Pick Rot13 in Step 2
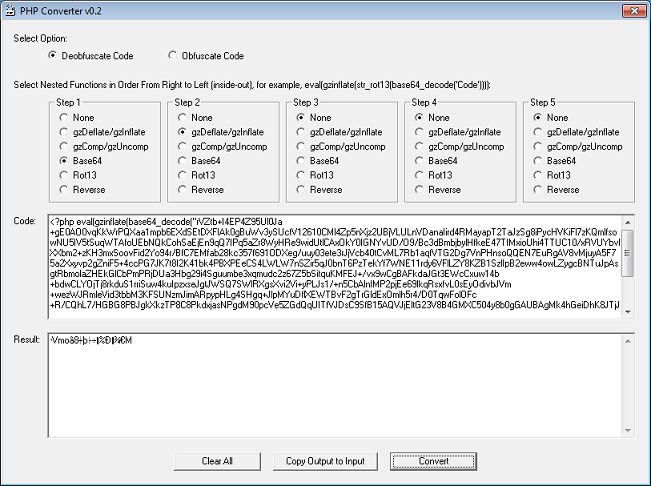The height and width of the screenshot is (486, 651). tap(183, 175)
